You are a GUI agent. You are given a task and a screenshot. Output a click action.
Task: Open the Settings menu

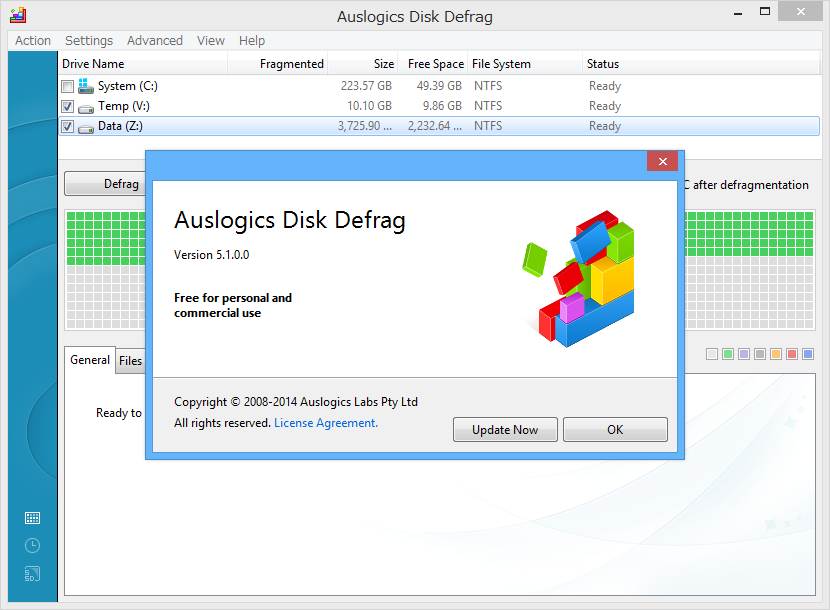click(88, 40)
